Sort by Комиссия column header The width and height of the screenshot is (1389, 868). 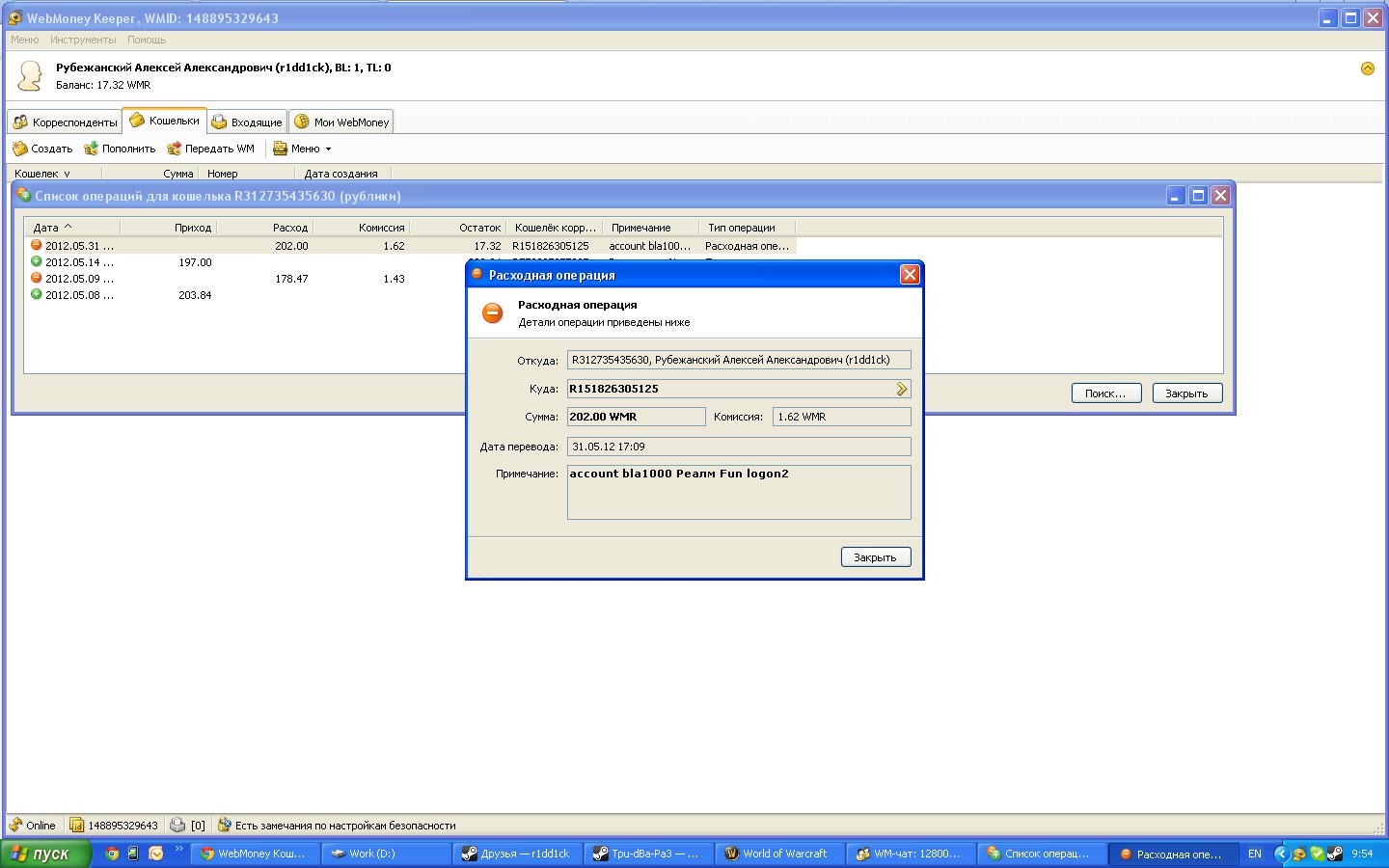pyautogui.click(x=361, y=228)
